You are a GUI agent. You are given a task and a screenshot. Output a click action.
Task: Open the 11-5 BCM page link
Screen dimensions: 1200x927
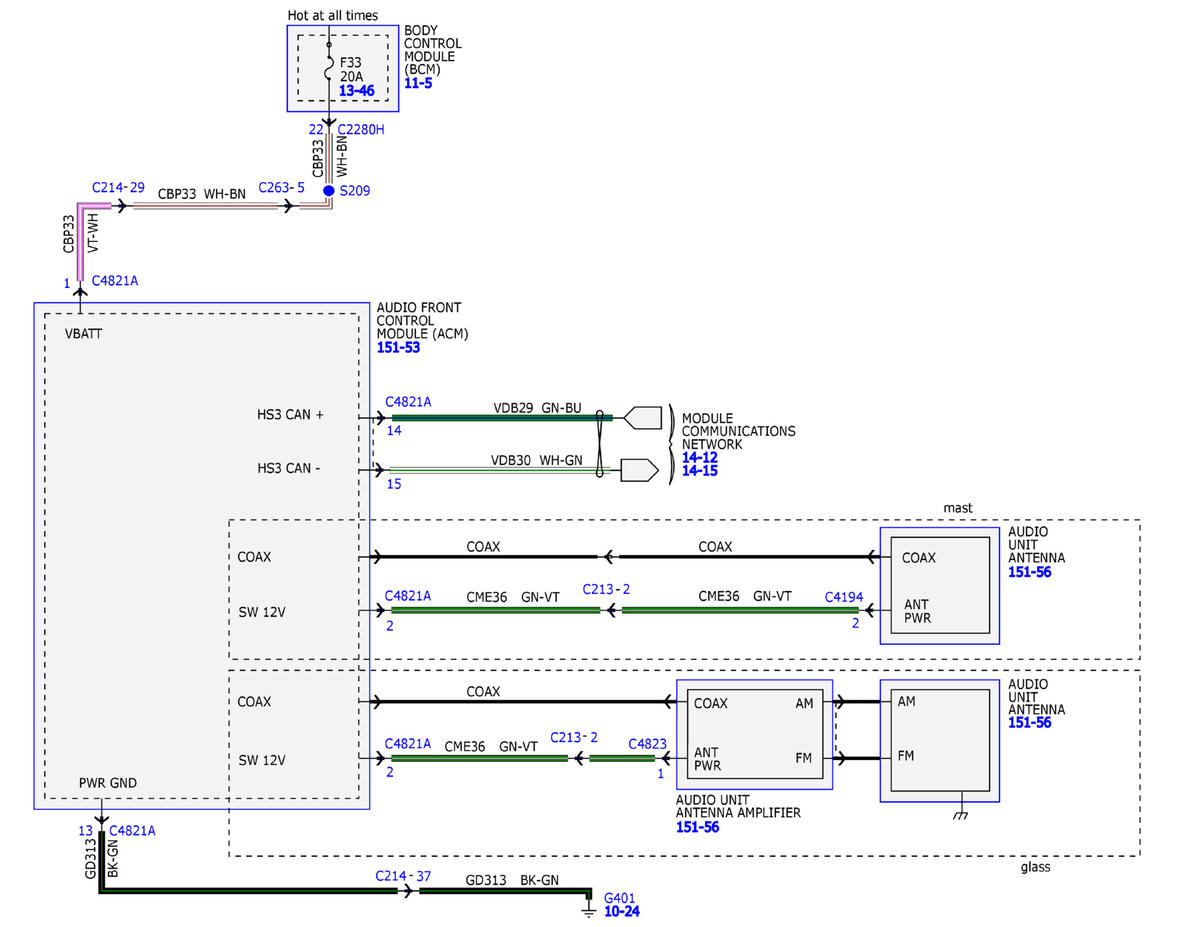[x=417, y=84]
